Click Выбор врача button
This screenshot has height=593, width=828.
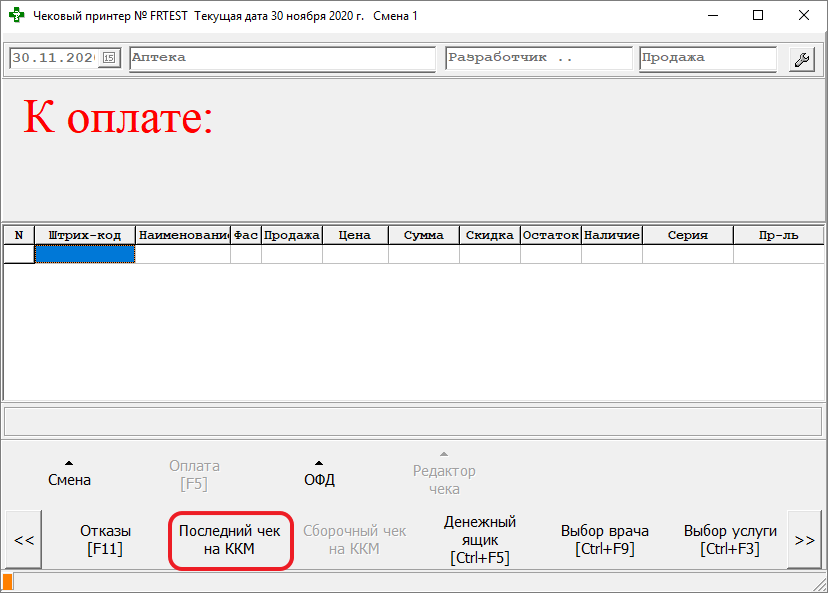click(605, 540)
